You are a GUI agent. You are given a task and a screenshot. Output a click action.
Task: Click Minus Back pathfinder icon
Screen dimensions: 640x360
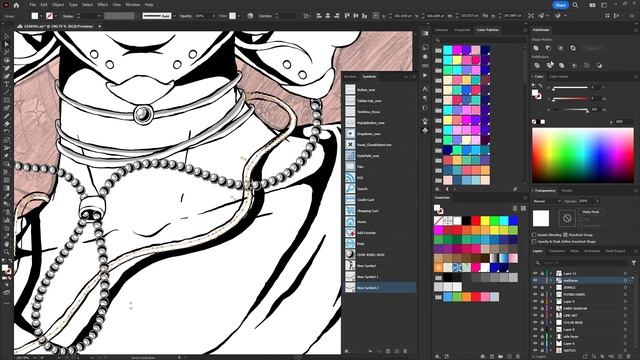(599, 65)
